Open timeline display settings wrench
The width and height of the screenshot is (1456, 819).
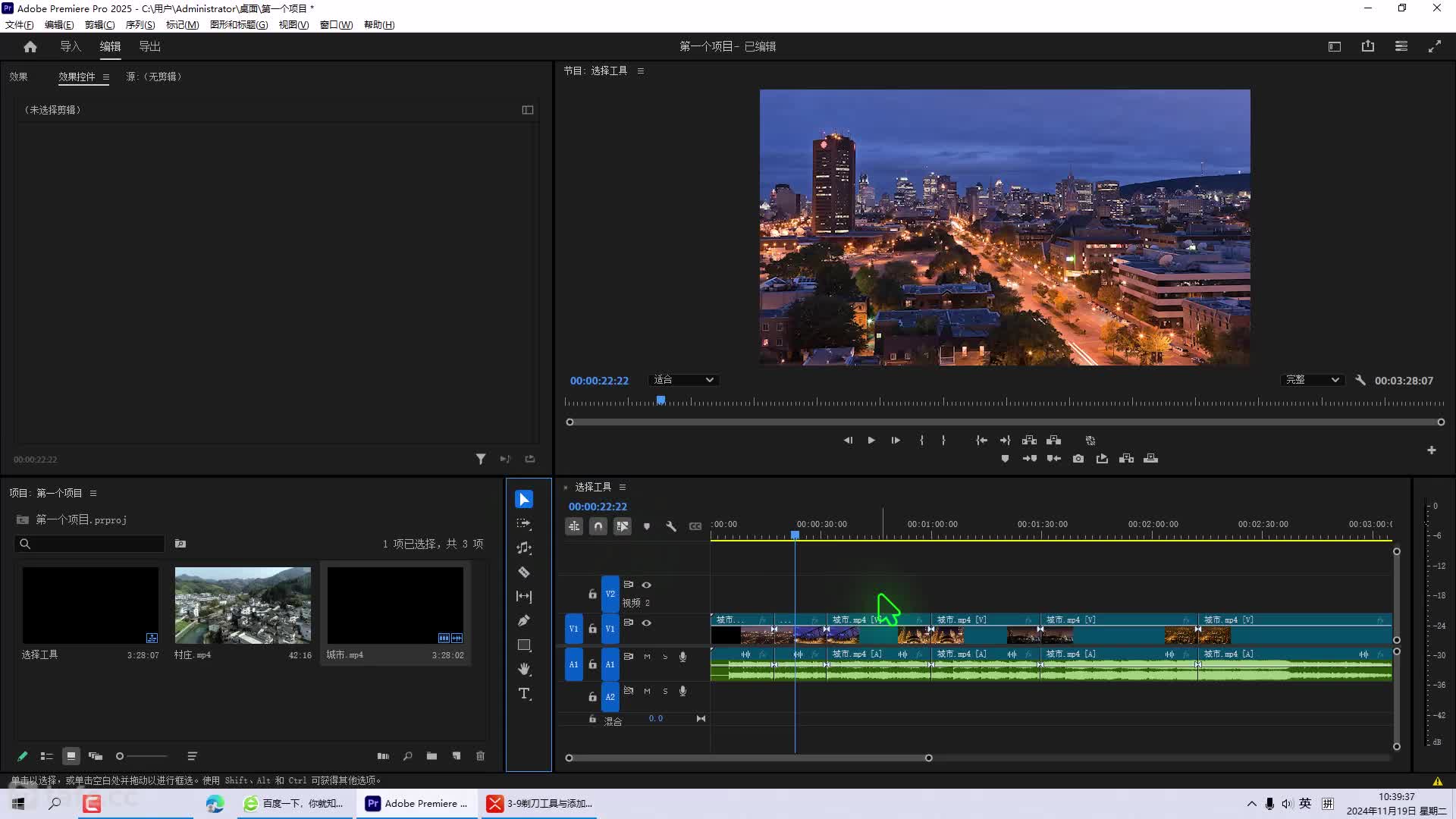671,526
